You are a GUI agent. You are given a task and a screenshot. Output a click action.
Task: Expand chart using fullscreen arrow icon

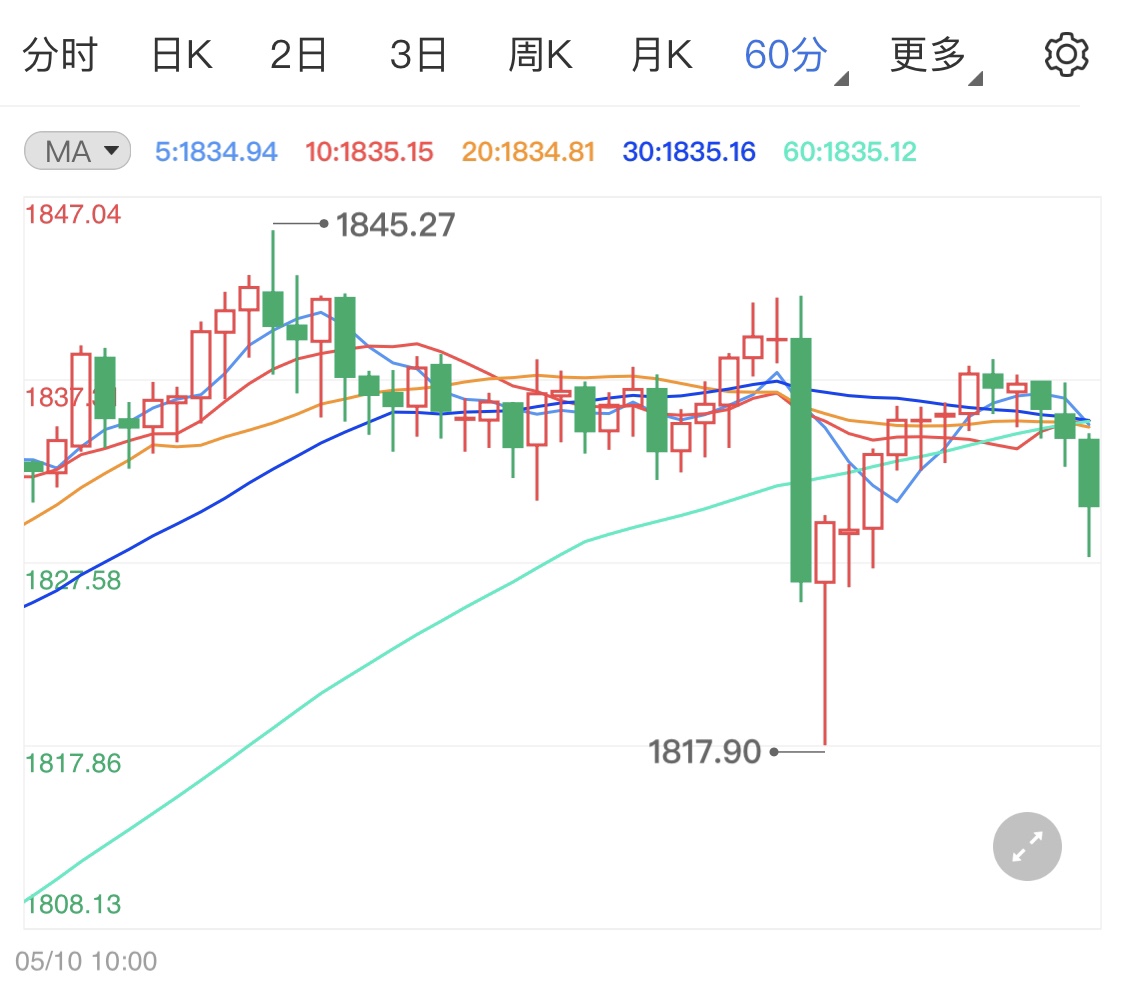tap(1026, 846)
